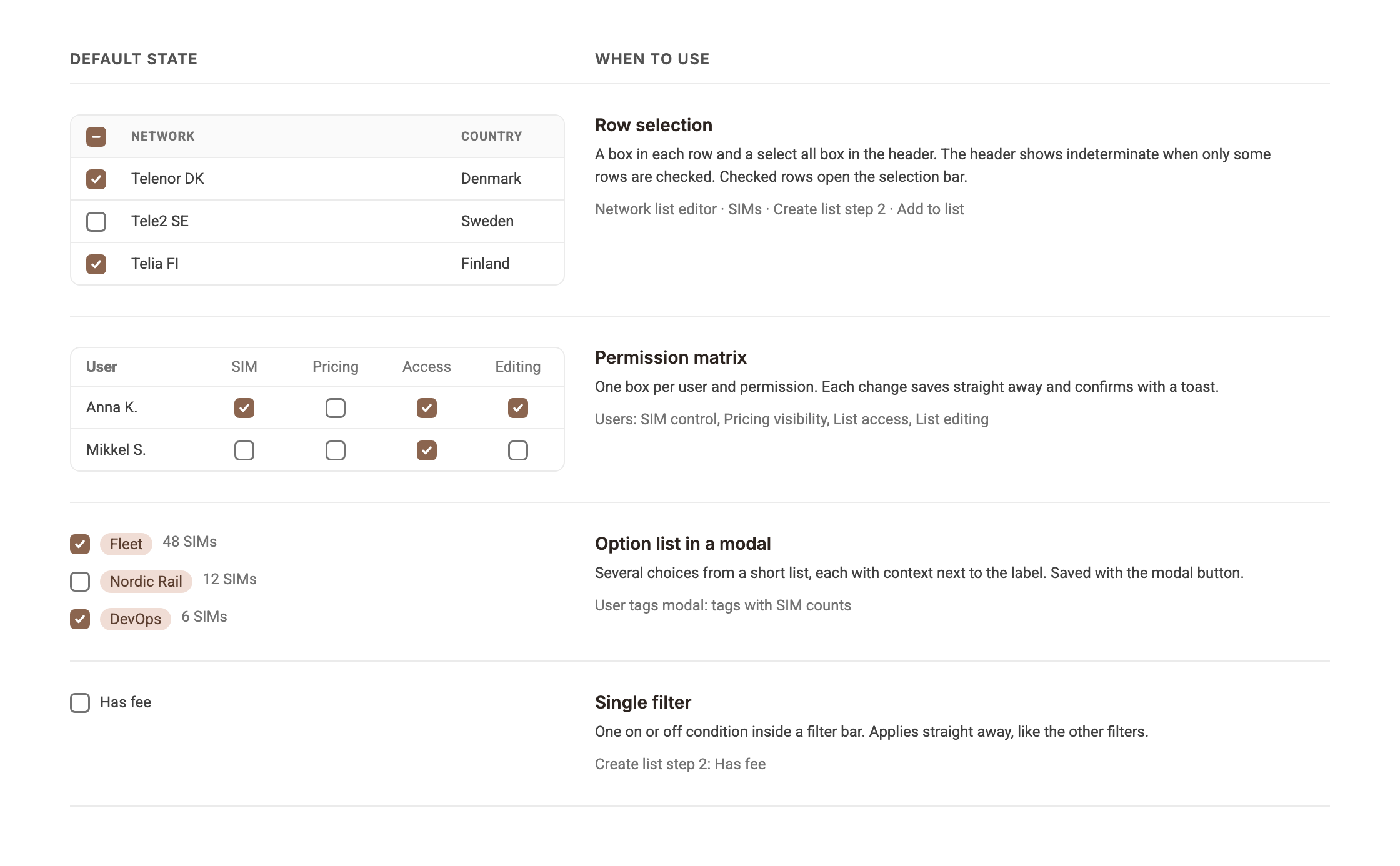Click the Nordic Rail tag pill
This screenshot has height=866, width=1400.
(146, 581)
